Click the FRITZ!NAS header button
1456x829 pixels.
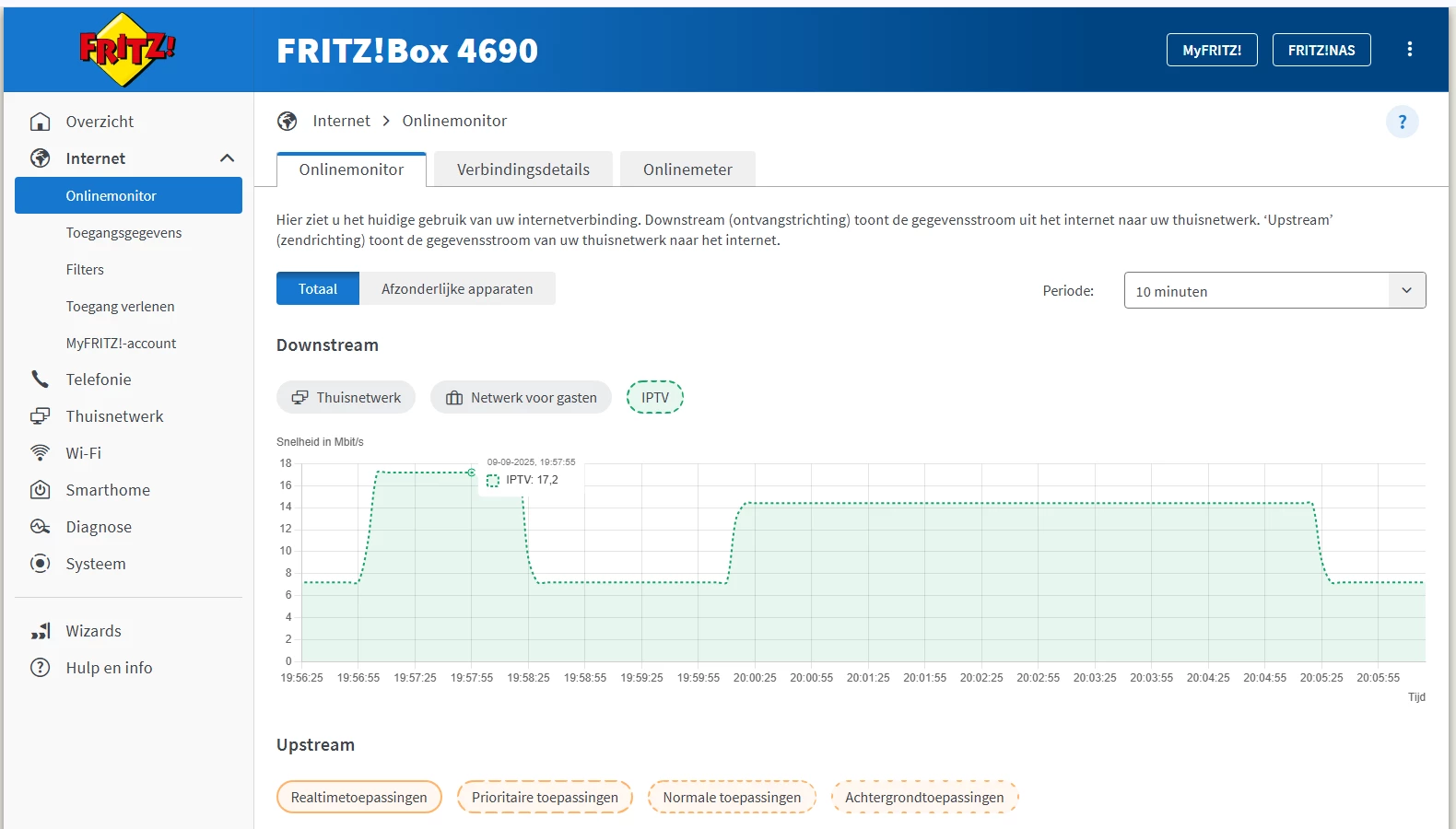point(1321,50)
